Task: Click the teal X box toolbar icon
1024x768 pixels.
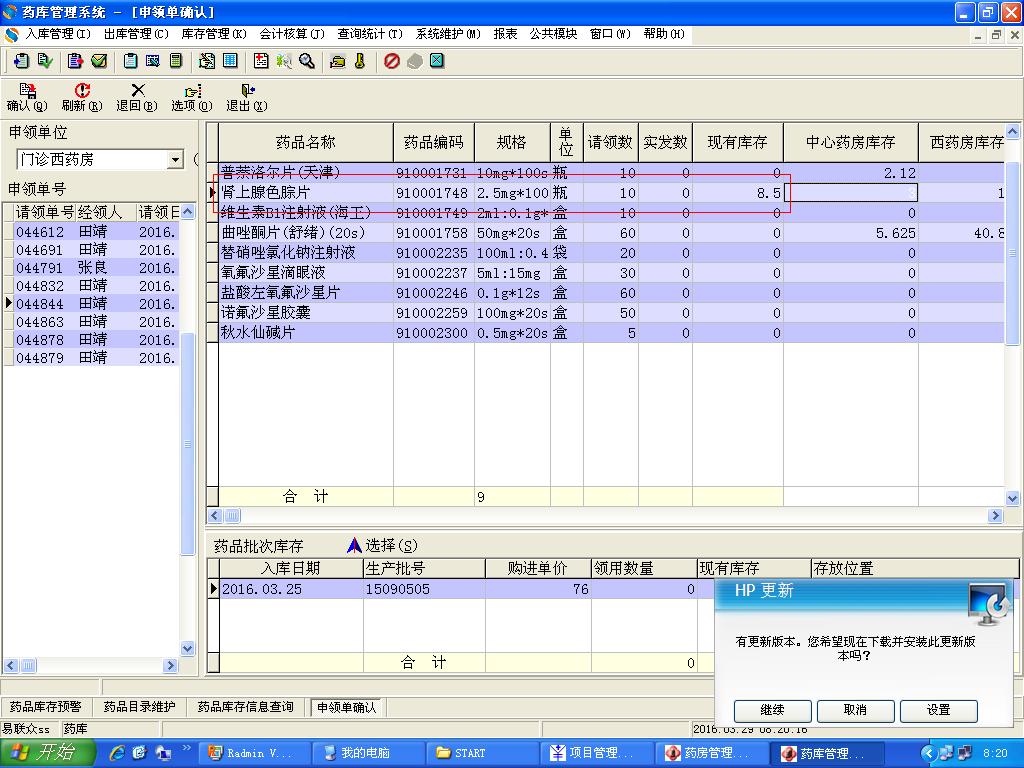Action: coord(437,61)
